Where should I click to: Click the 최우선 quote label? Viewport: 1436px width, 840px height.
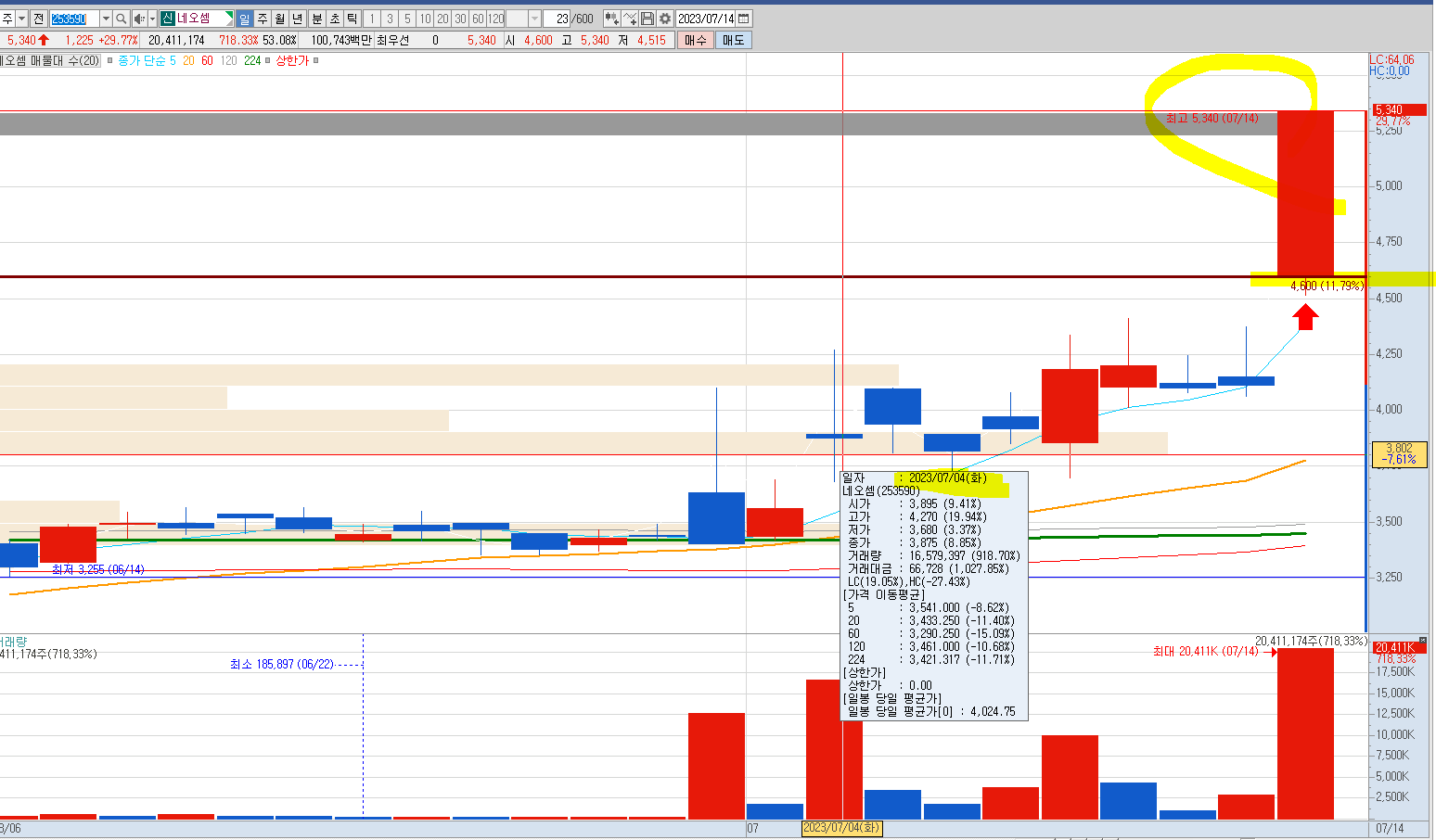click(x=392, y=40)
